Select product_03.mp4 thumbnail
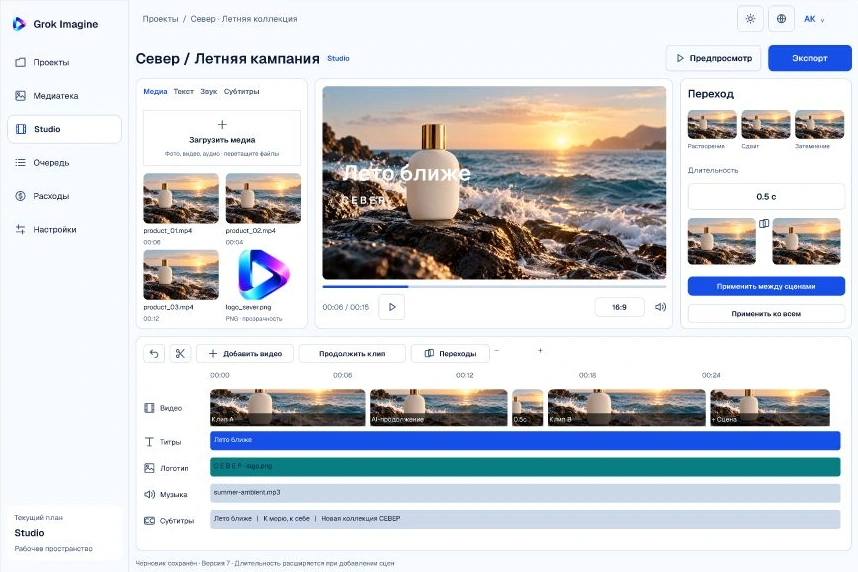The width and height of the screenshot is (858, 572). pyautogui.click(x=181, y=275)
